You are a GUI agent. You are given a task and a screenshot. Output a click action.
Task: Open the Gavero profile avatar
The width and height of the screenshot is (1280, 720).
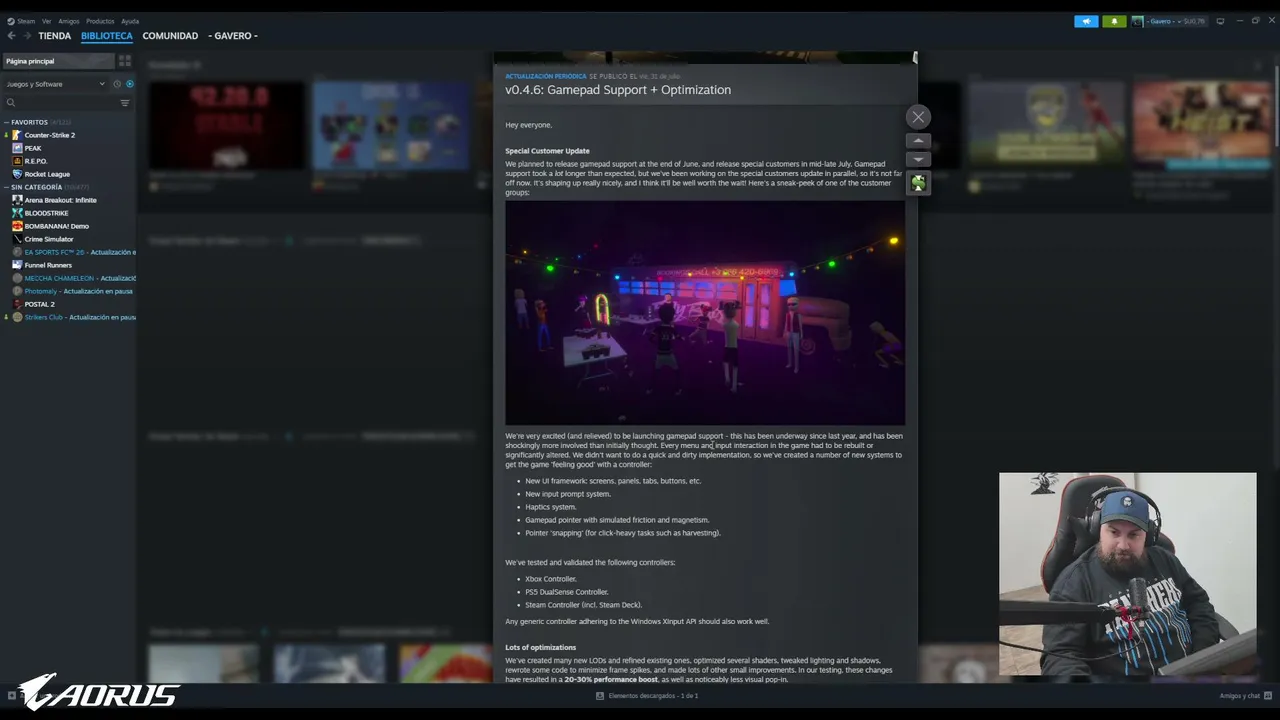click(1137, 21)
